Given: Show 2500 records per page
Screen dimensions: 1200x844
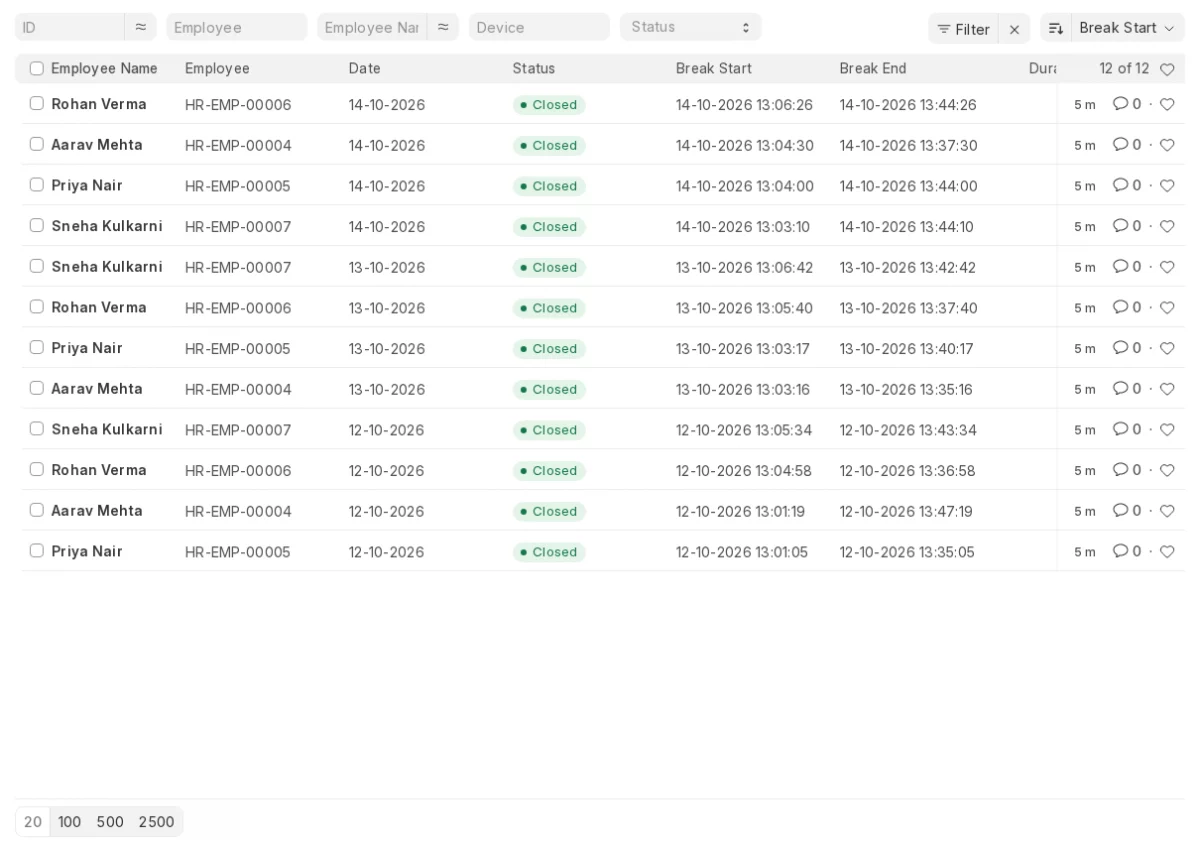Looking at the screenshot, I should 156,822.
